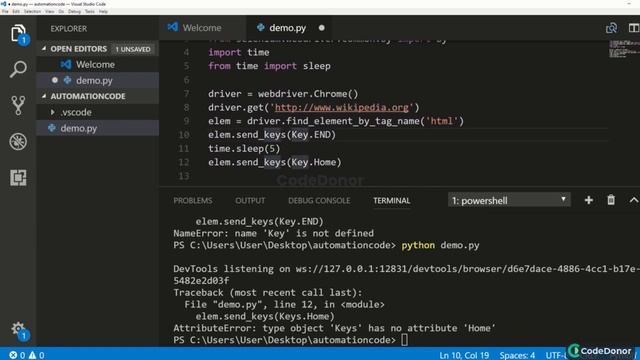Open the Go menu

[x=61, y=11]
